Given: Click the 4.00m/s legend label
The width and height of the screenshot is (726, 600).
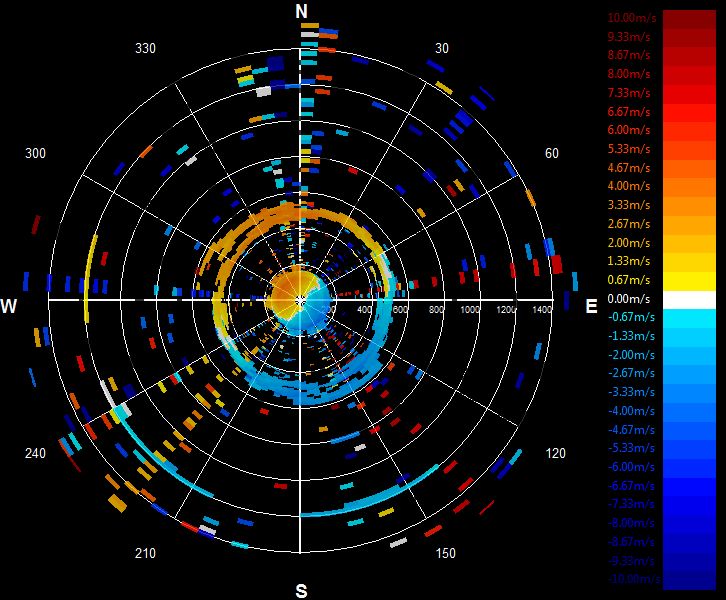Looking at the screenshot, I should coord(629,186).
